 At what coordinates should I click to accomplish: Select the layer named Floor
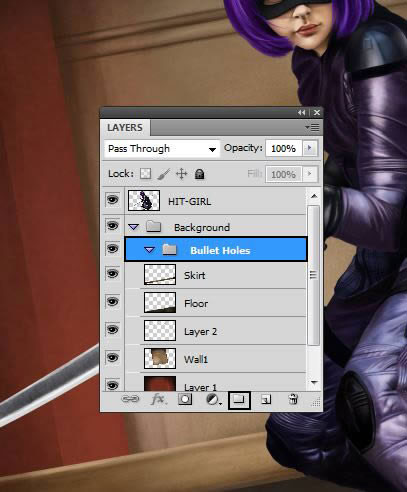click(196, 303)
